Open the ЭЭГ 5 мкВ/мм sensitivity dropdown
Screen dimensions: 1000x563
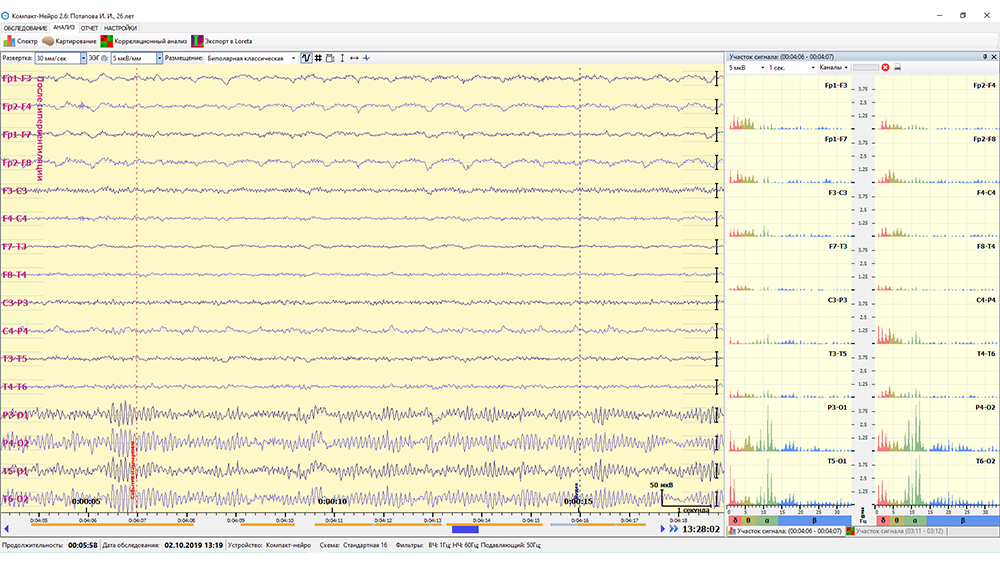point(158,58)
